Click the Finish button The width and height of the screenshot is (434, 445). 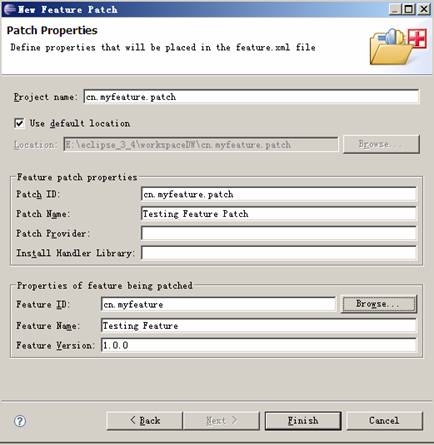[x=303, y=421]
